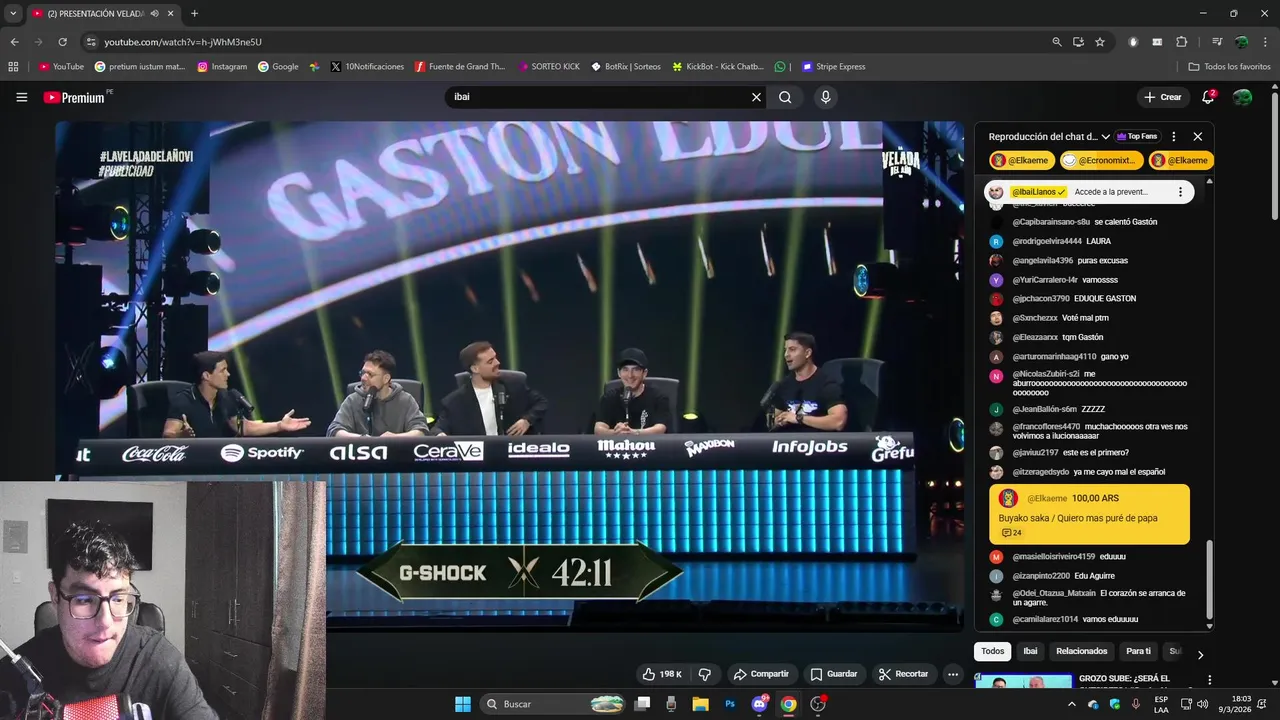Reload the current page

[62, 42]
